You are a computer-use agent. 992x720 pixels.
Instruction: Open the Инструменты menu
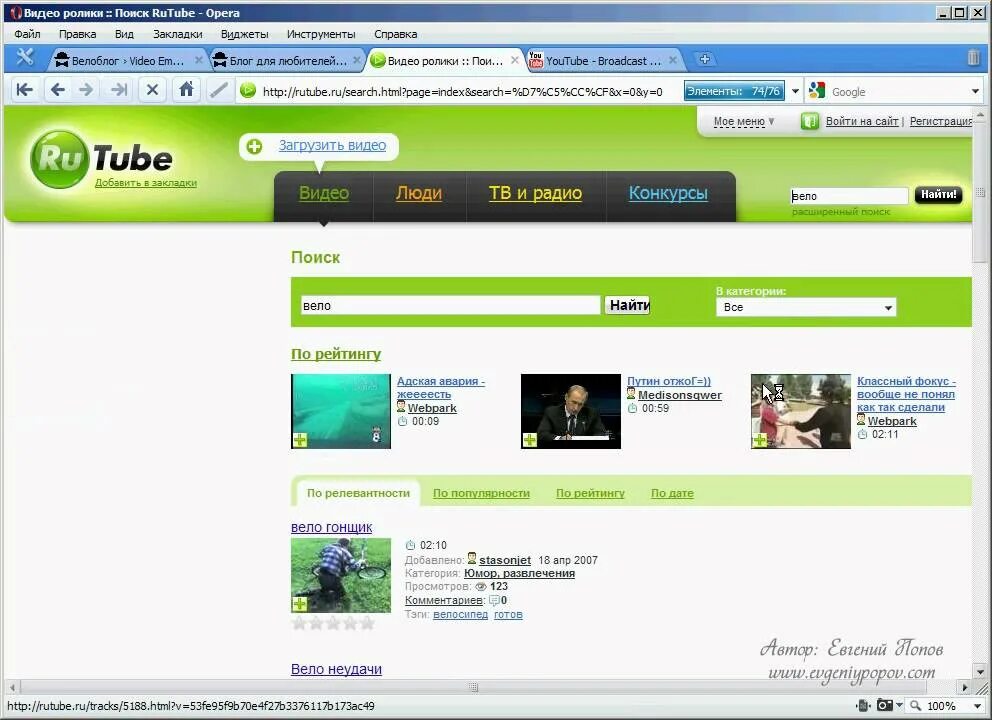tap(321, 34)
